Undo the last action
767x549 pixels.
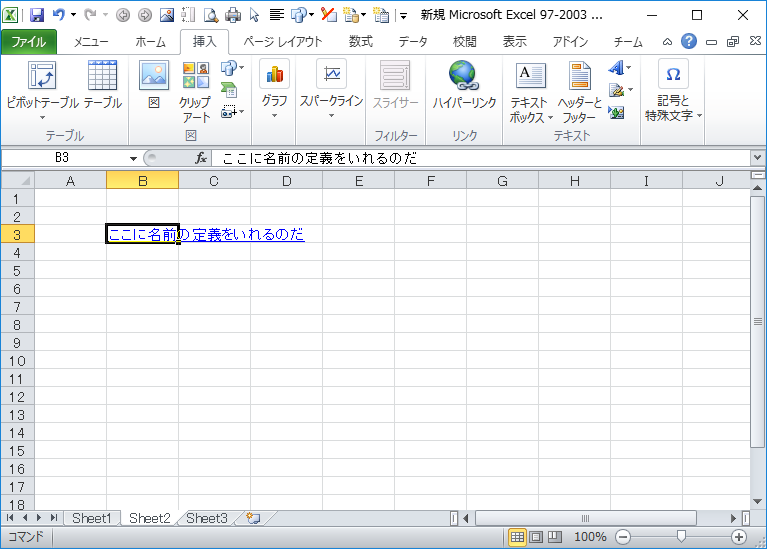[58, 15]
